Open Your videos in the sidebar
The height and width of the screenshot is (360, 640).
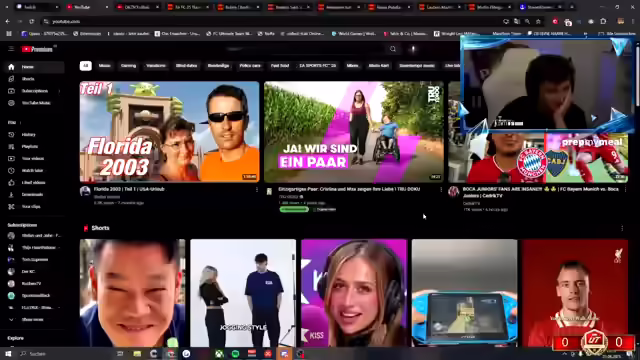pos(33,158)
